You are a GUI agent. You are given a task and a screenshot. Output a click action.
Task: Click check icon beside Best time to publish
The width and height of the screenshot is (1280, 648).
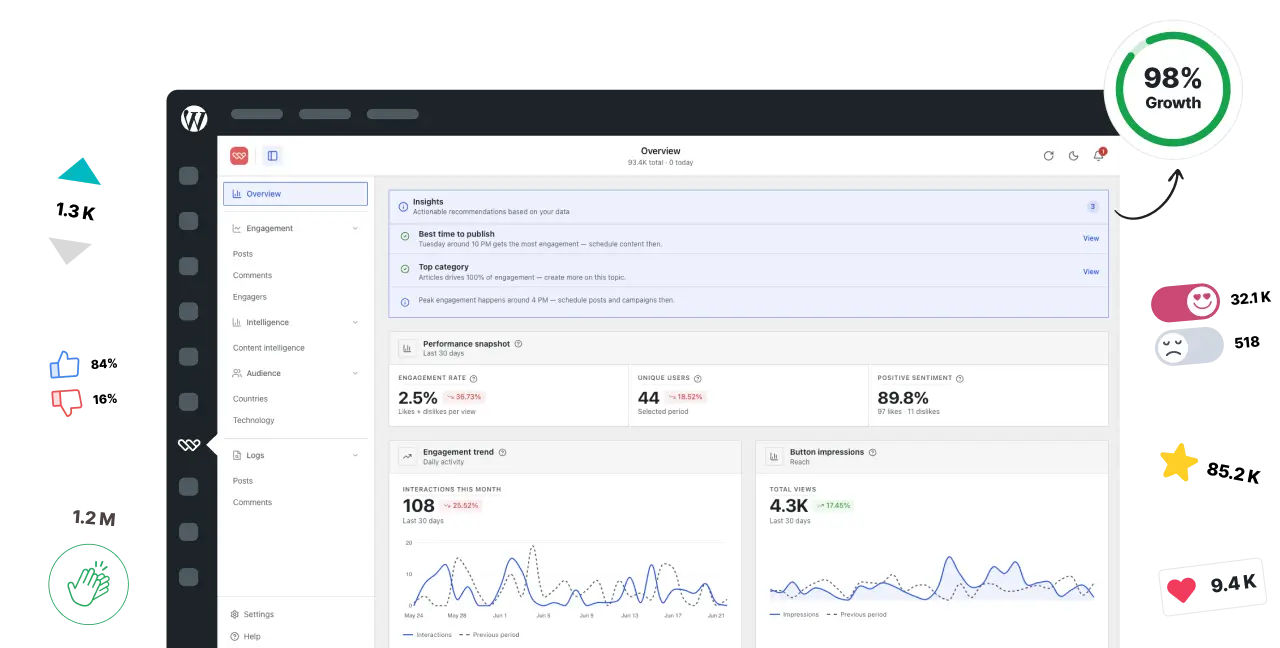point(405,237)
